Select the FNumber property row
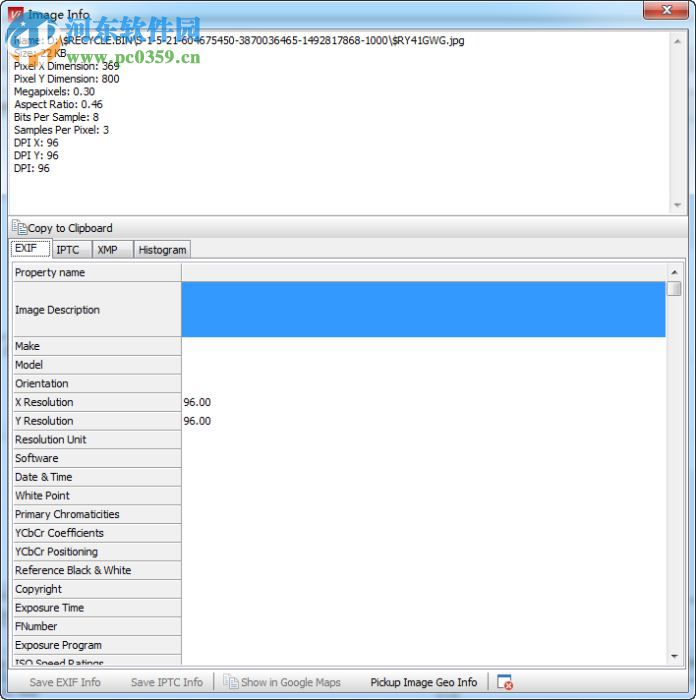The image size is (696, 700). coord(97,626)
